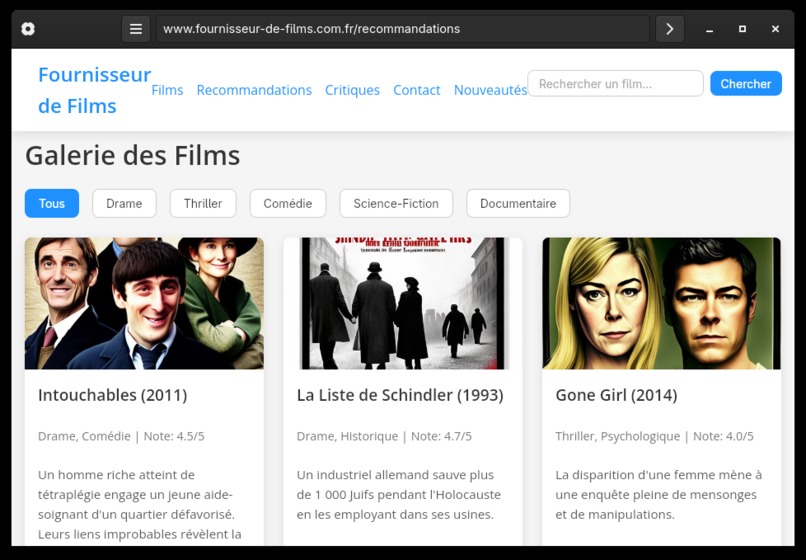Click 'Drame, Comédie | Note: 4.5/5' text
The width and height of the screenshot is (806, 560).
(x=121, y=436)
